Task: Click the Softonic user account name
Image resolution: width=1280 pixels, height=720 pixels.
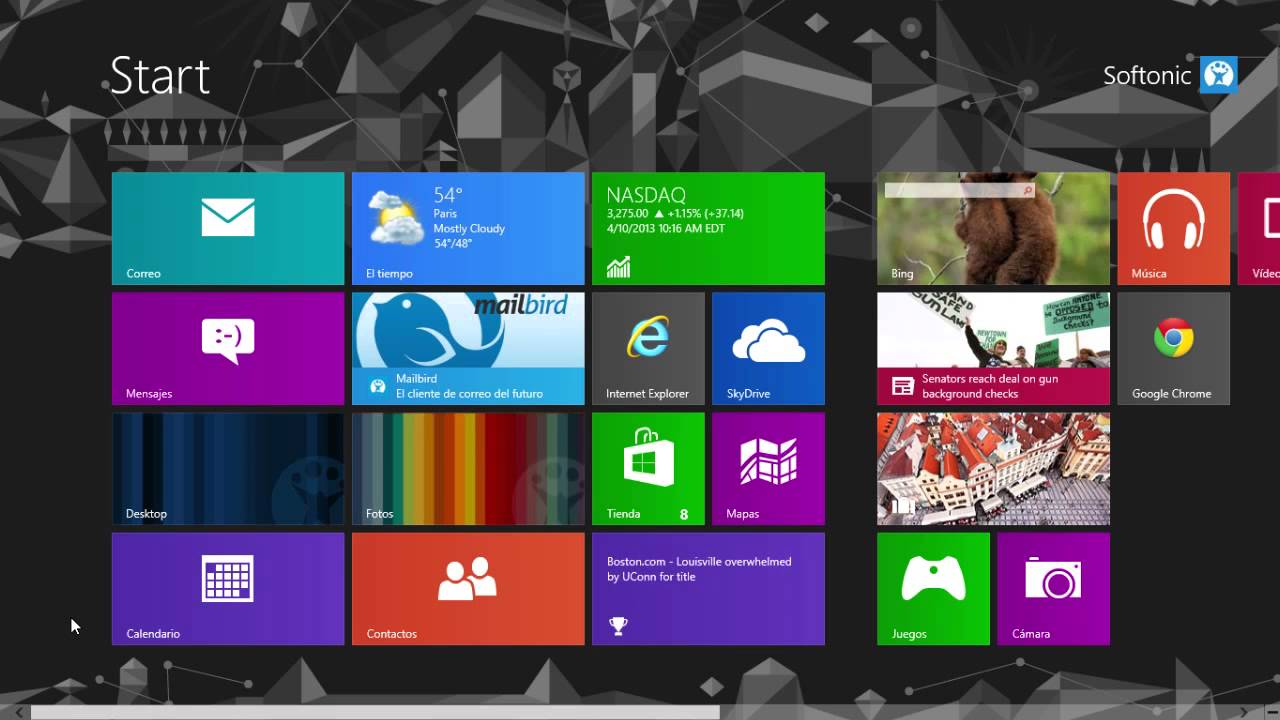Action: (x=1147, y=75)
